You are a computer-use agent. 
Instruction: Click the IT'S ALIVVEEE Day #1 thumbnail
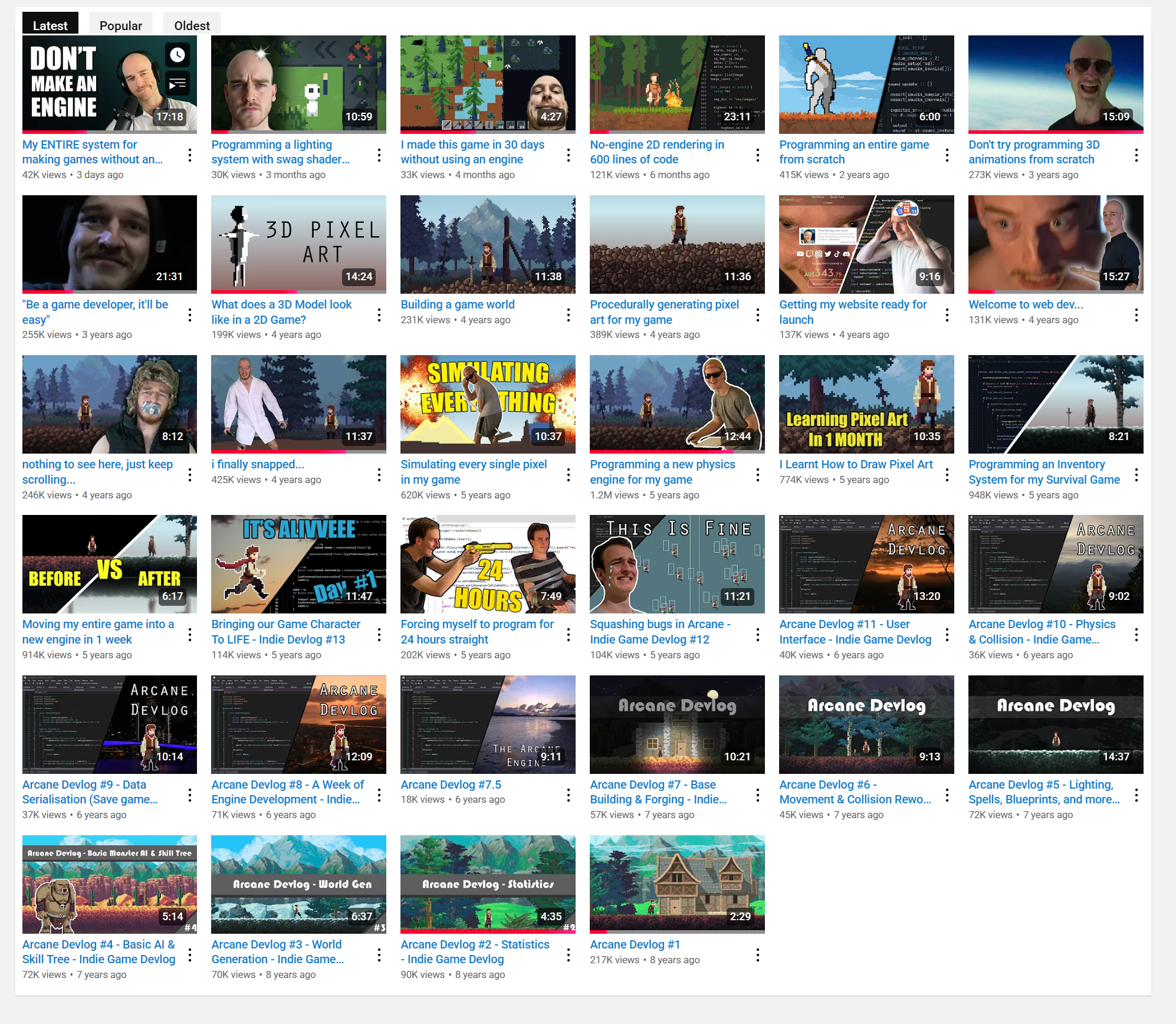pos(299,564)
